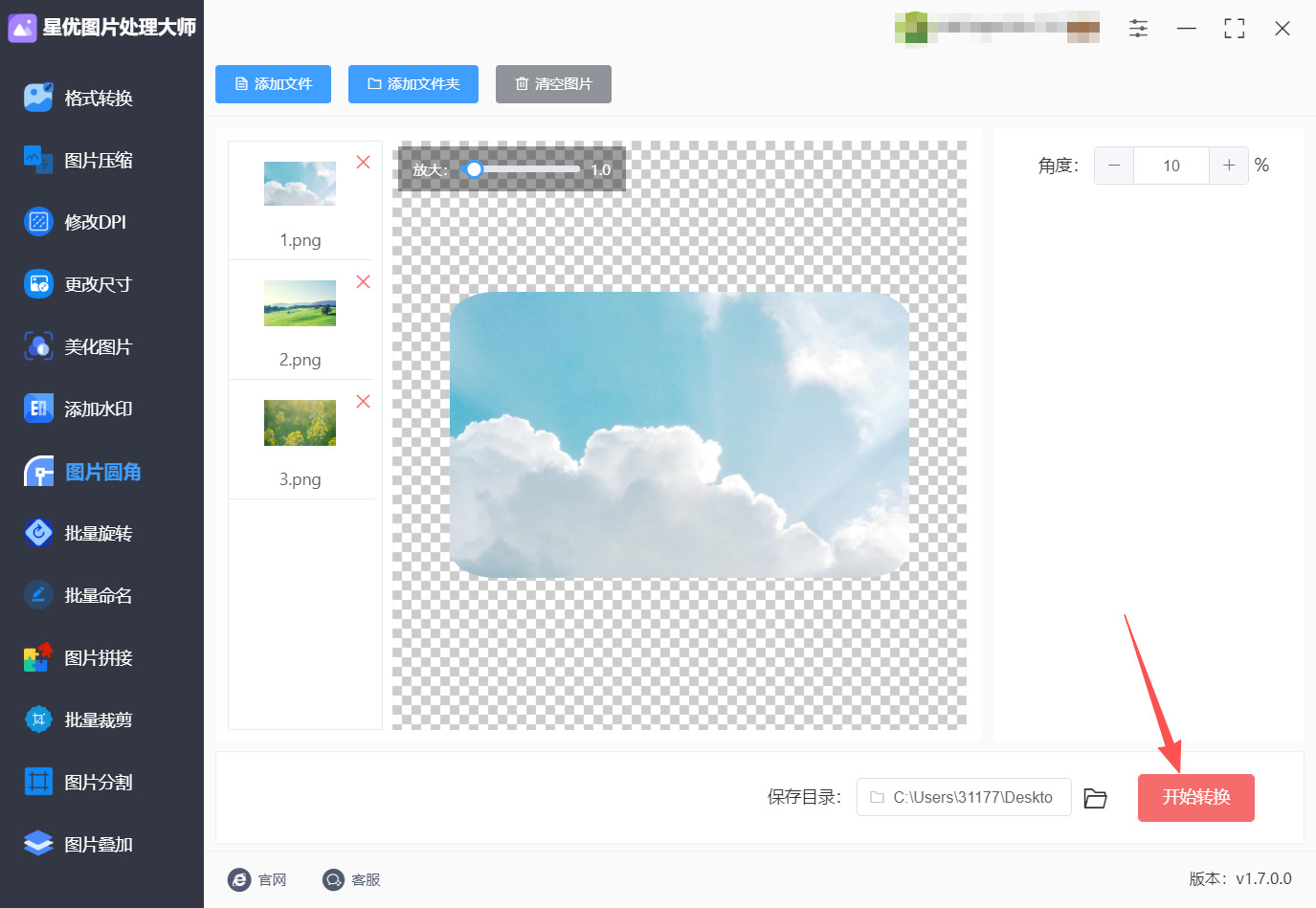1316x908 pixels.
Task: Select the 3.png thumbnail
Action: [x=300, y=423]
